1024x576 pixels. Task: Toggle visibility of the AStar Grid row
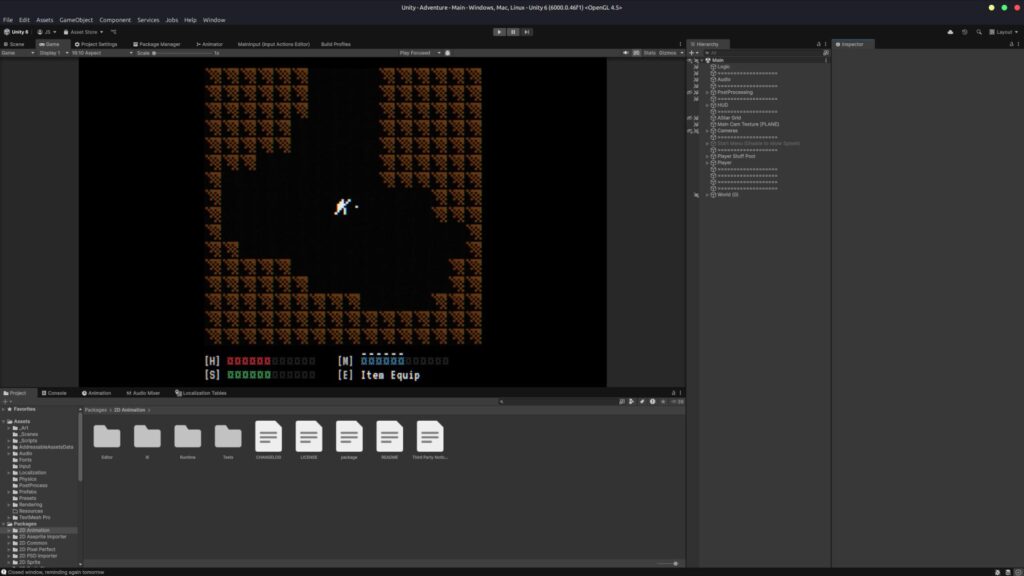[690, 118]
